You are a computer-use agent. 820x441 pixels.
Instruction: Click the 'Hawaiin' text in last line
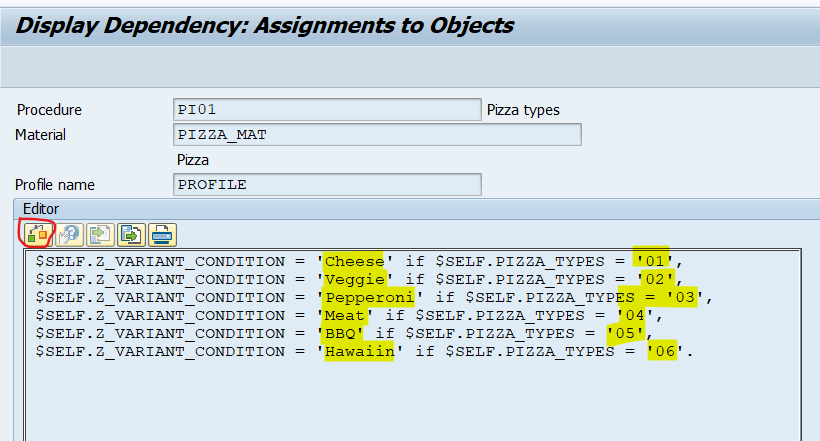point(358,351)
